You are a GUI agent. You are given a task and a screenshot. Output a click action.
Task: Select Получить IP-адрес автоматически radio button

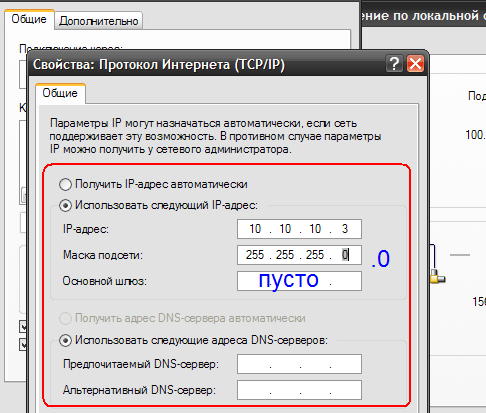click(65, 184)
